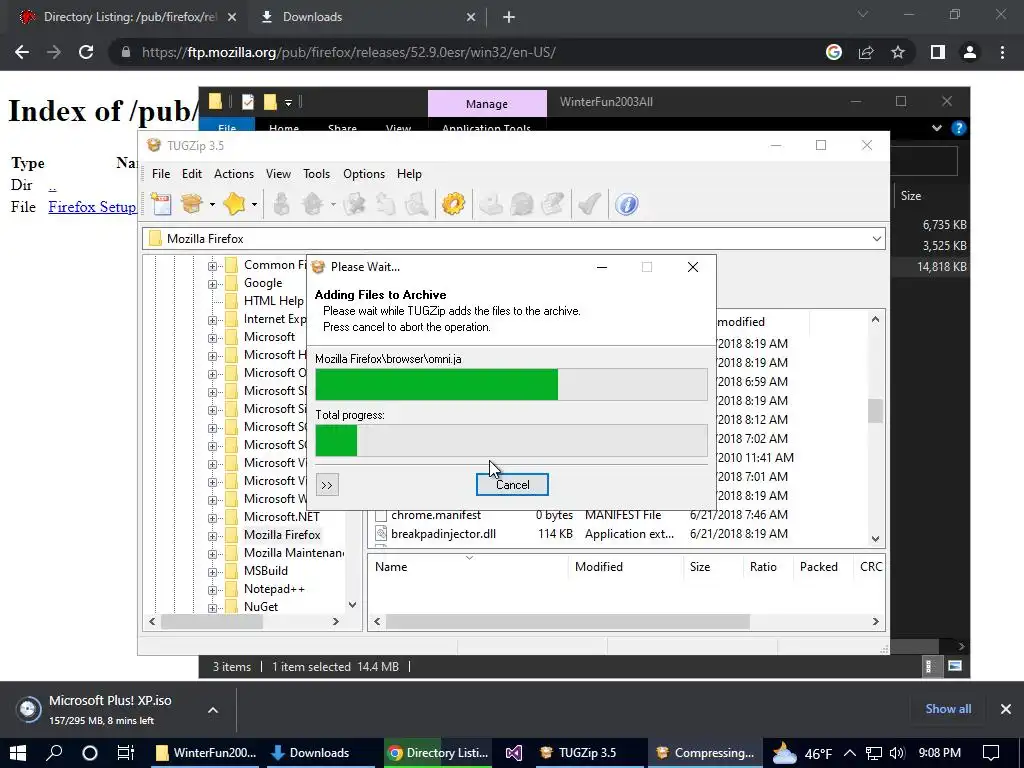
Task: Bookmark this page star icon
Action: click(898, 52)
